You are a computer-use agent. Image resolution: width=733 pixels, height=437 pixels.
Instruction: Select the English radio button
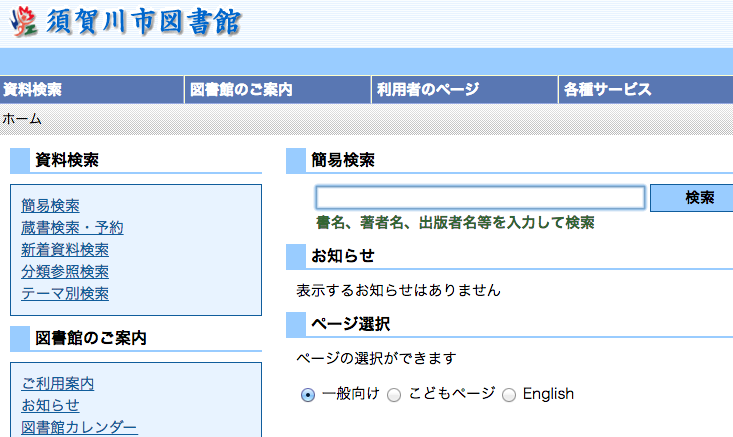[x=509, y=395]
